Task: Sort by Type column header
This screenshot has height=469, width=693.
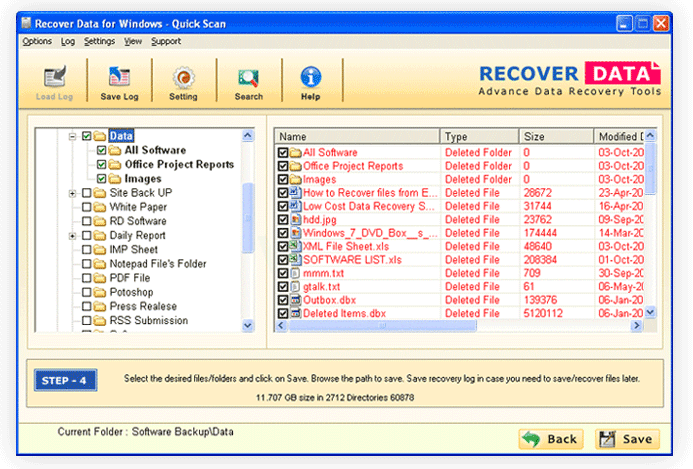Action: pyautogui.click(x=479, y=137)
